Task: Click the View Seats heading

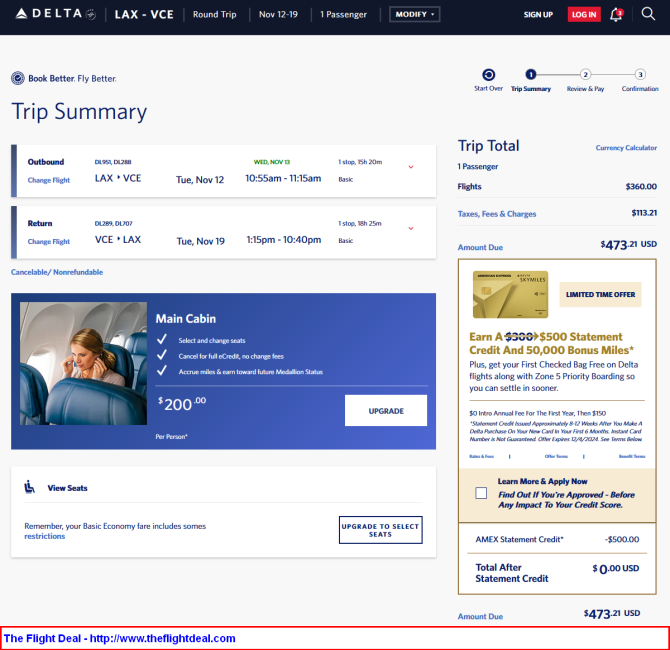Action: tap(68, 488)
